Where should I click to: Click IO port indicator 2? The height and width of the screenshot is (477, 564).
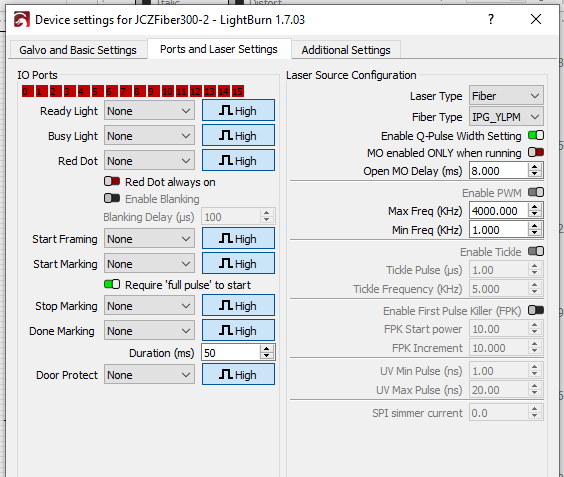[x=56, y=91]
